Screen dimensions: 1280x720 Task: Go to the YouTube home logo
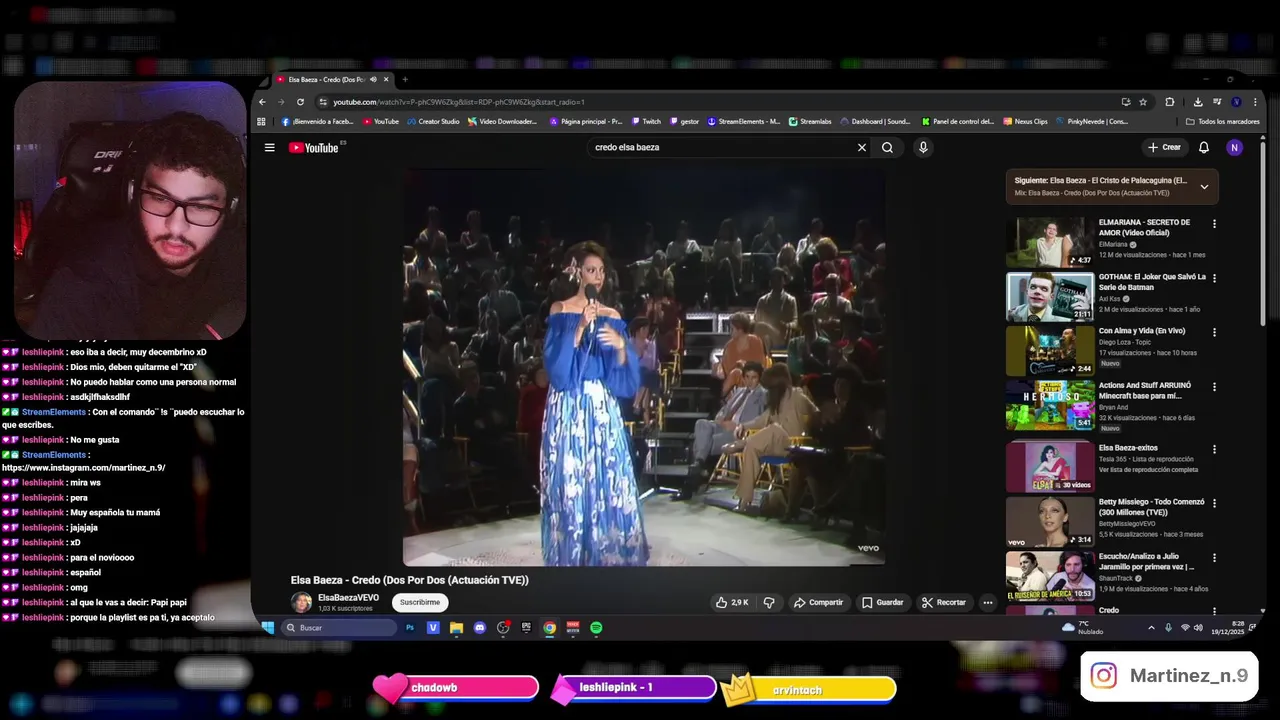point(314,147)
